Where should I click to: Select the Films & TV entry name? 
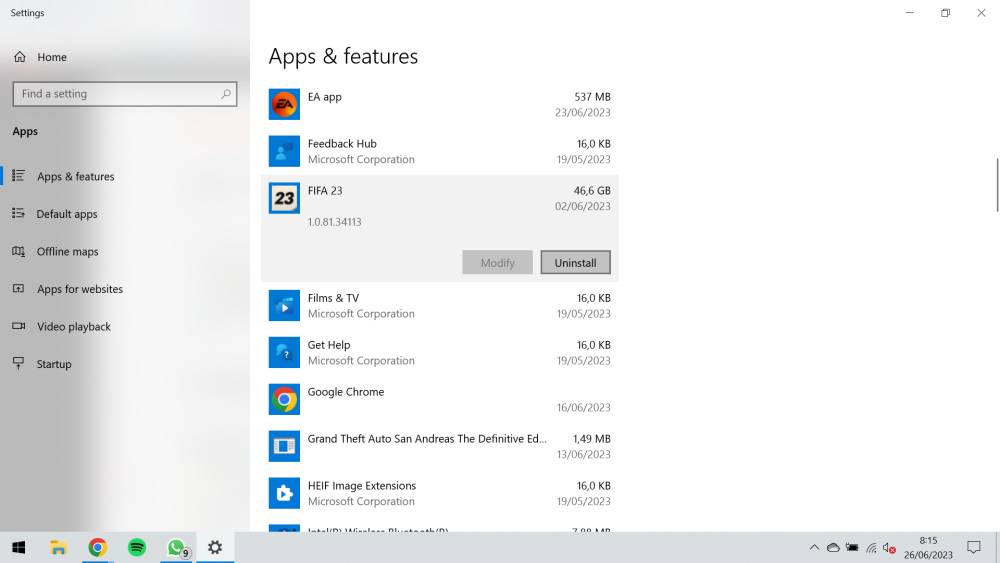[333, 298]
